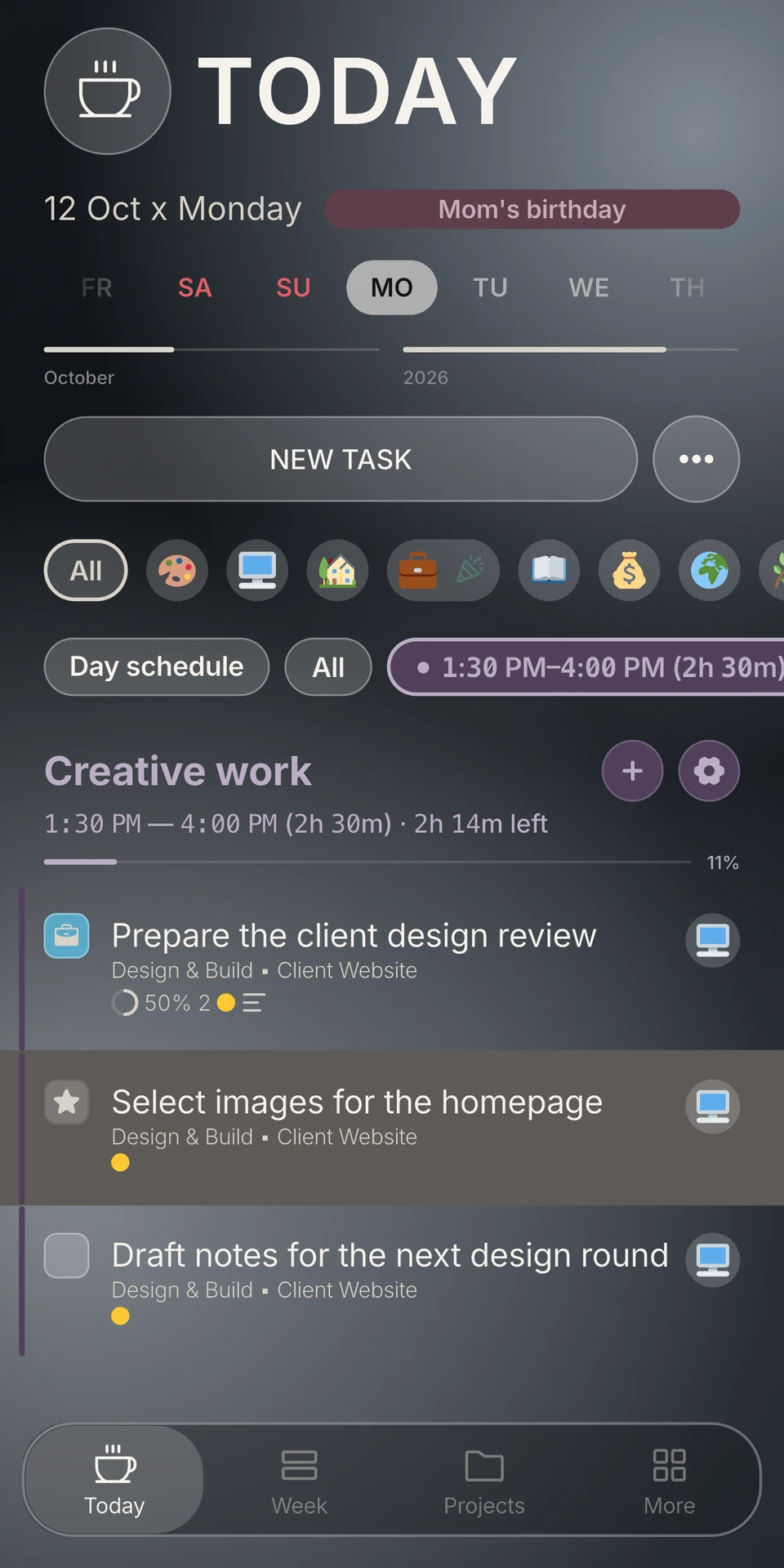Click the 2h 14m left time text

(480, 823)
